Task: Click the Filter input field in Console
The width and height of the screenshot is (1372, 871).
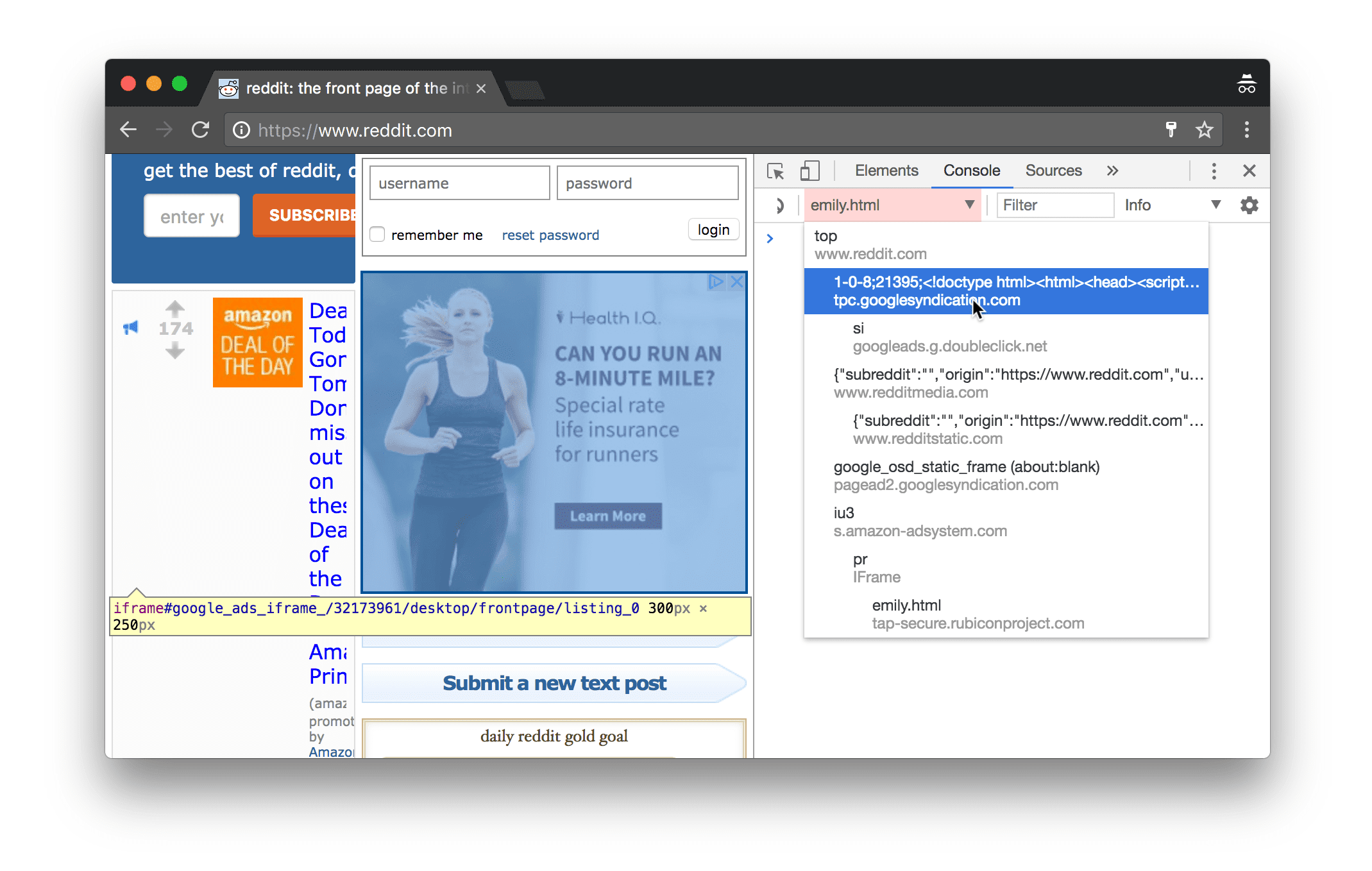Action: click(1053, 205)
